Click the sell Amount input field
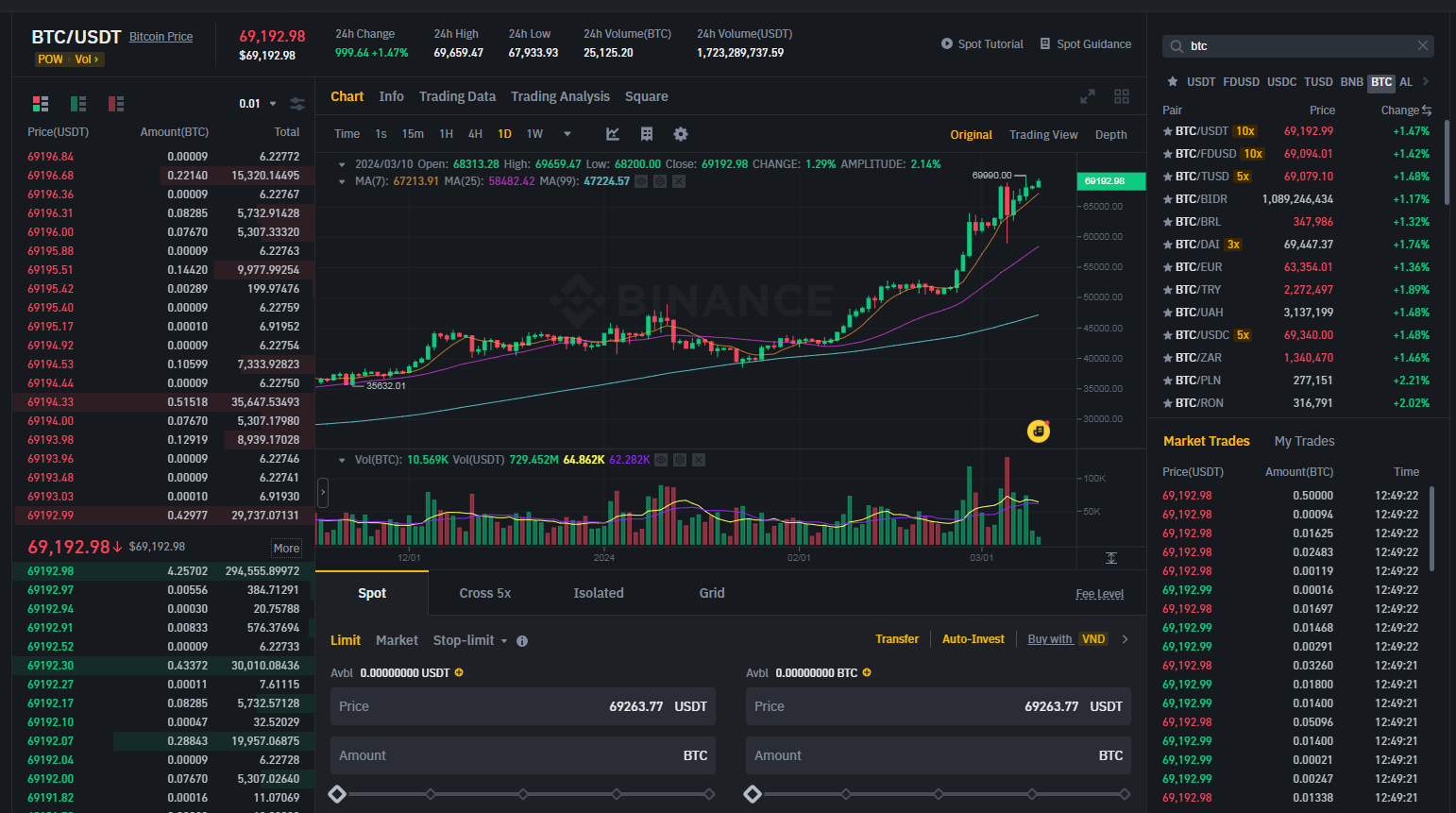 tap(939, 755)
